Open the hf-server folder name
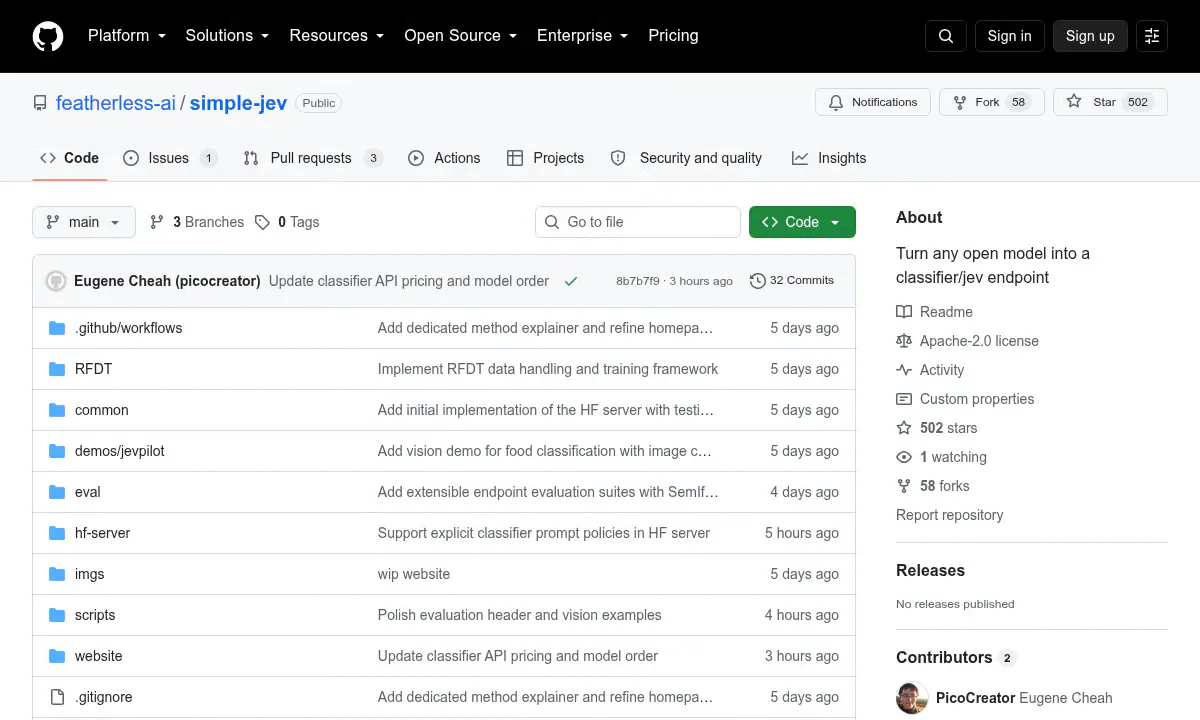Viewport: 1200px width, 720px height. point(103,533)
